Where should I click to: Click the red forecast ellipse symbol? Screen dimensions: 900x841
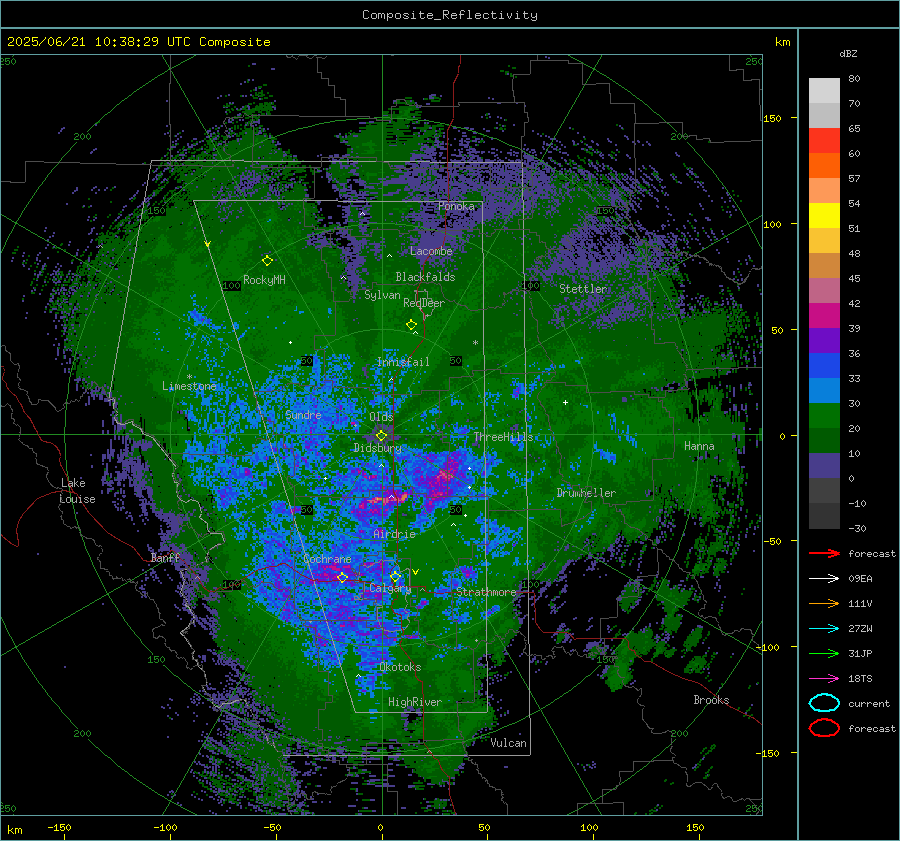point(824,728)
